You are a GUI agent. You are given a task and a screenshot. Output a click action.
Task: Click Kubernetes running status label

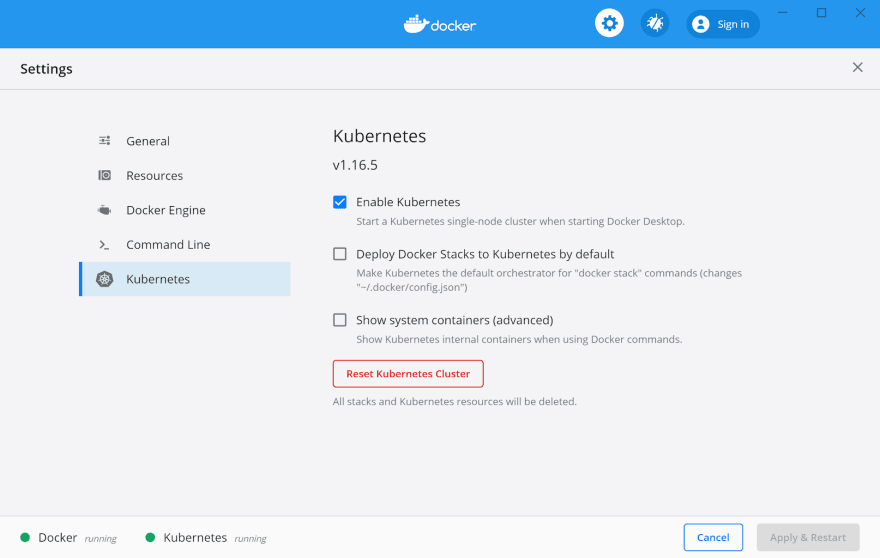(x=215, y=538)
